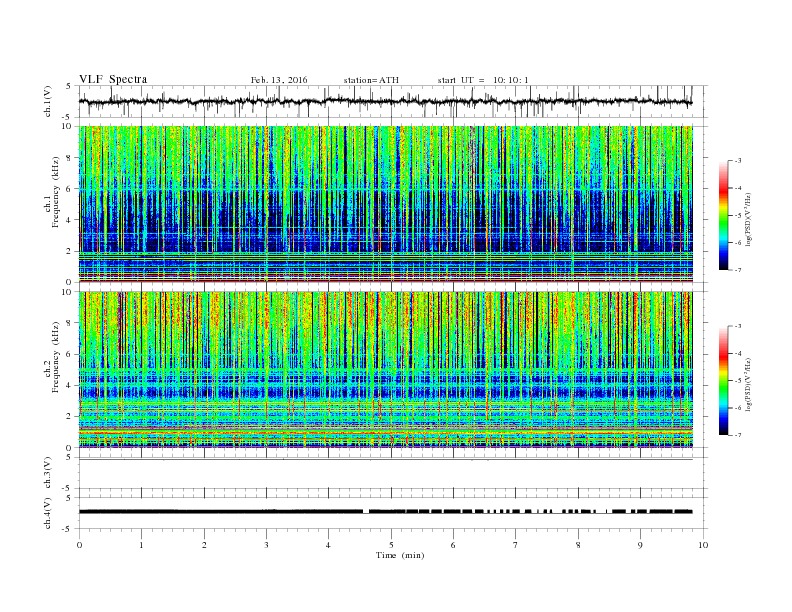This screenshot has width=792, height=612.
Task: Click the time axis tick label '5'
Action: (x=391, y=545)
